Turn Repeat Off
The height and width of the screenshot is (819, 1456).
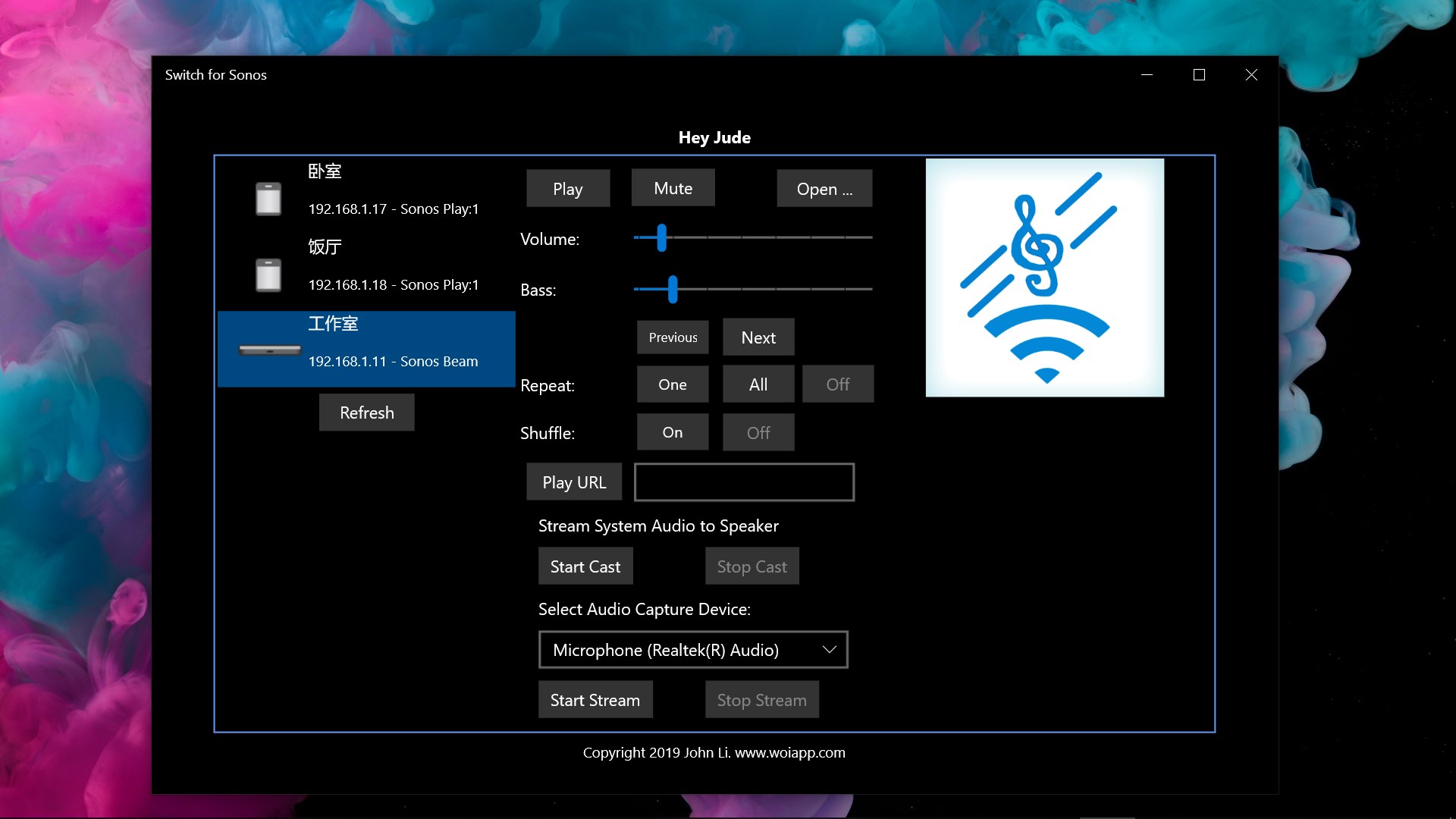837,384
